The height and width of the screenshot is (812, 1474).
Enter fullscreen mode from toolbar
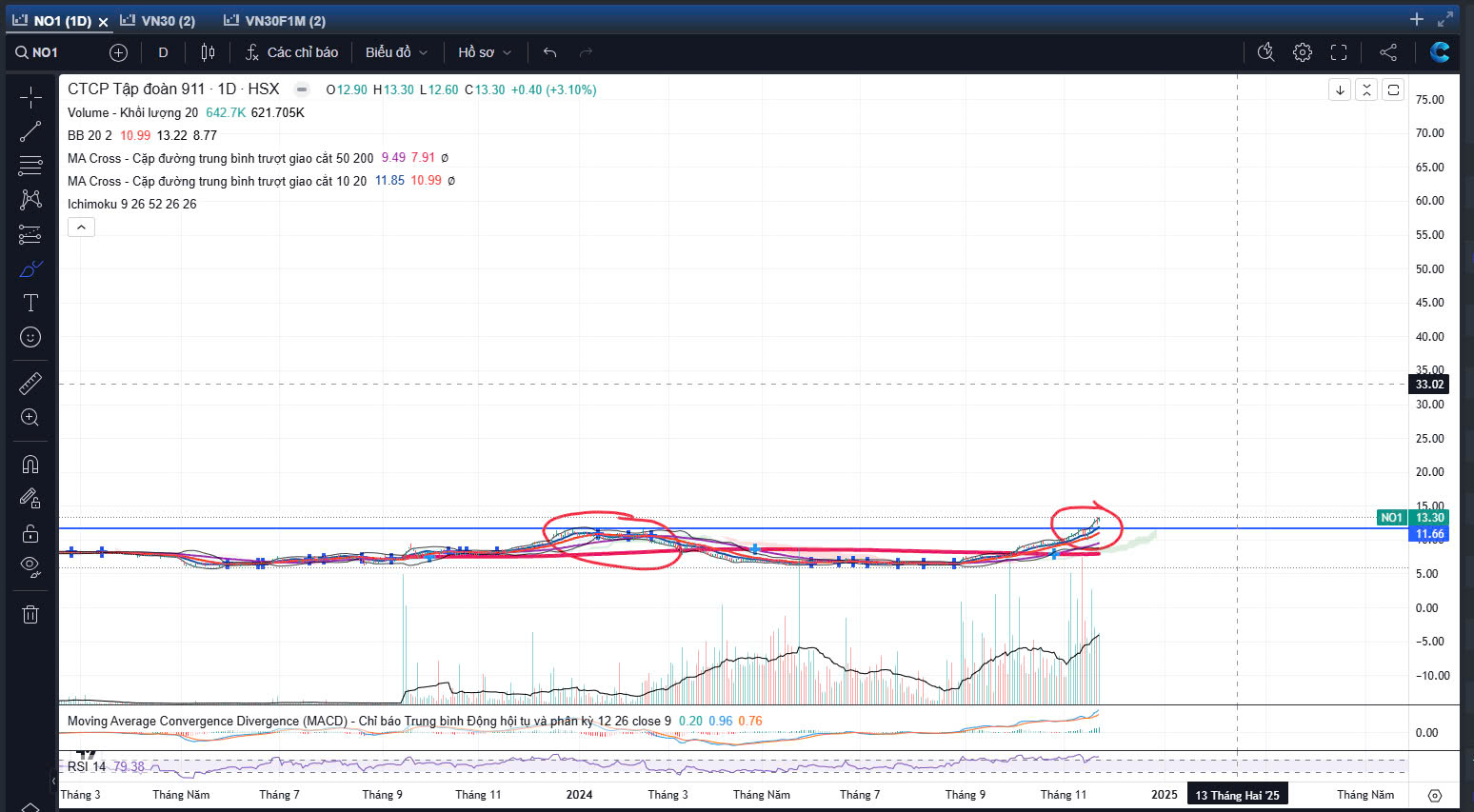point(1339,52)
